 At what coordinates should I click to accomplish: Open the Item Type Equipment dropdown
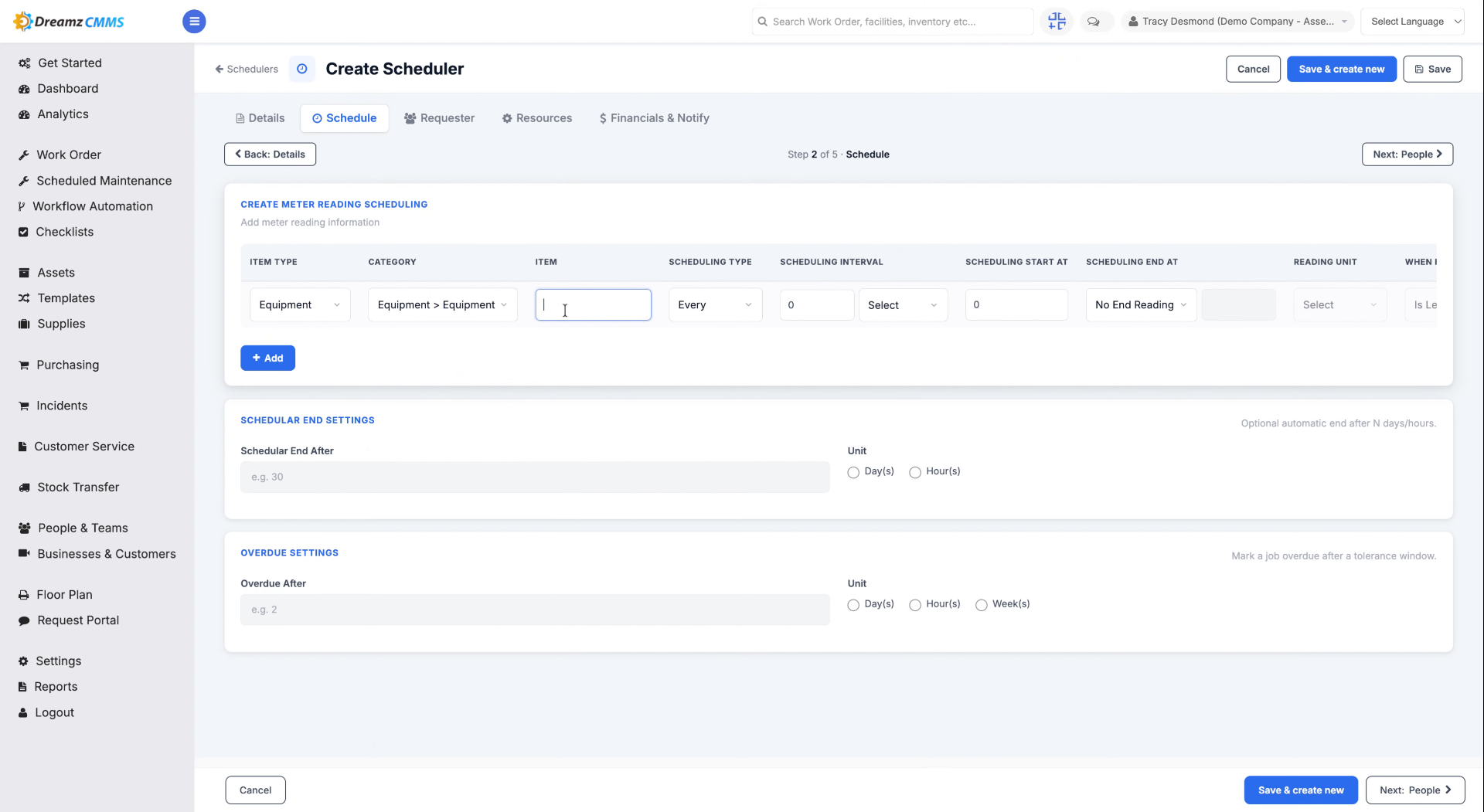[300, 305]
